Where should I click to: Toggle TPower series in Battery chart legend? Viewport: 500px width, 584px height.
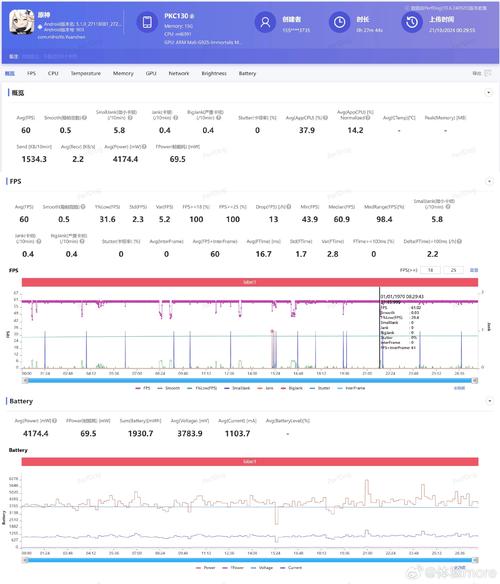[233, 568]
